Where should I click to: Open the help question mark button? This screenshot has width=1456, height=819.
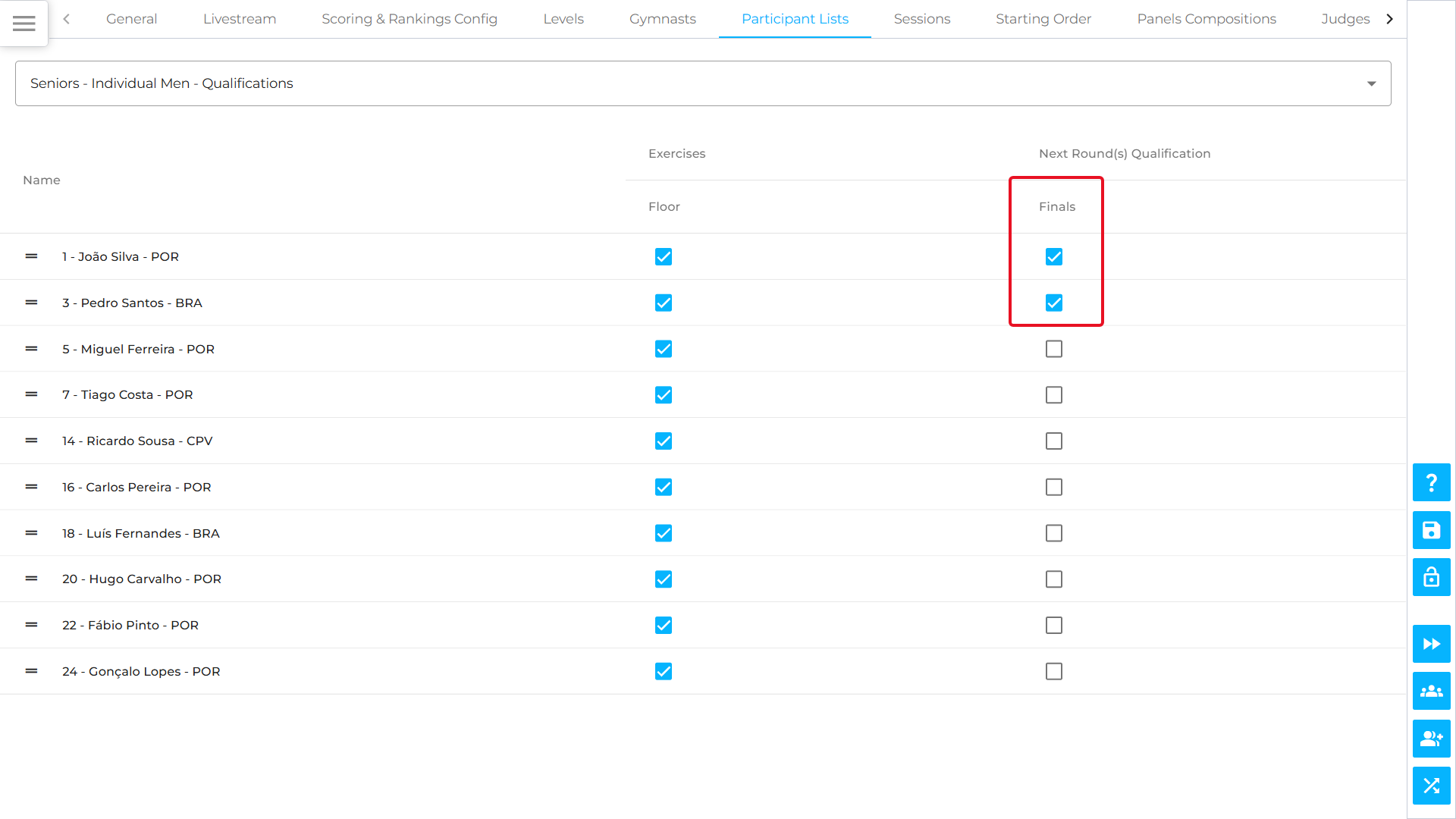1431,482
